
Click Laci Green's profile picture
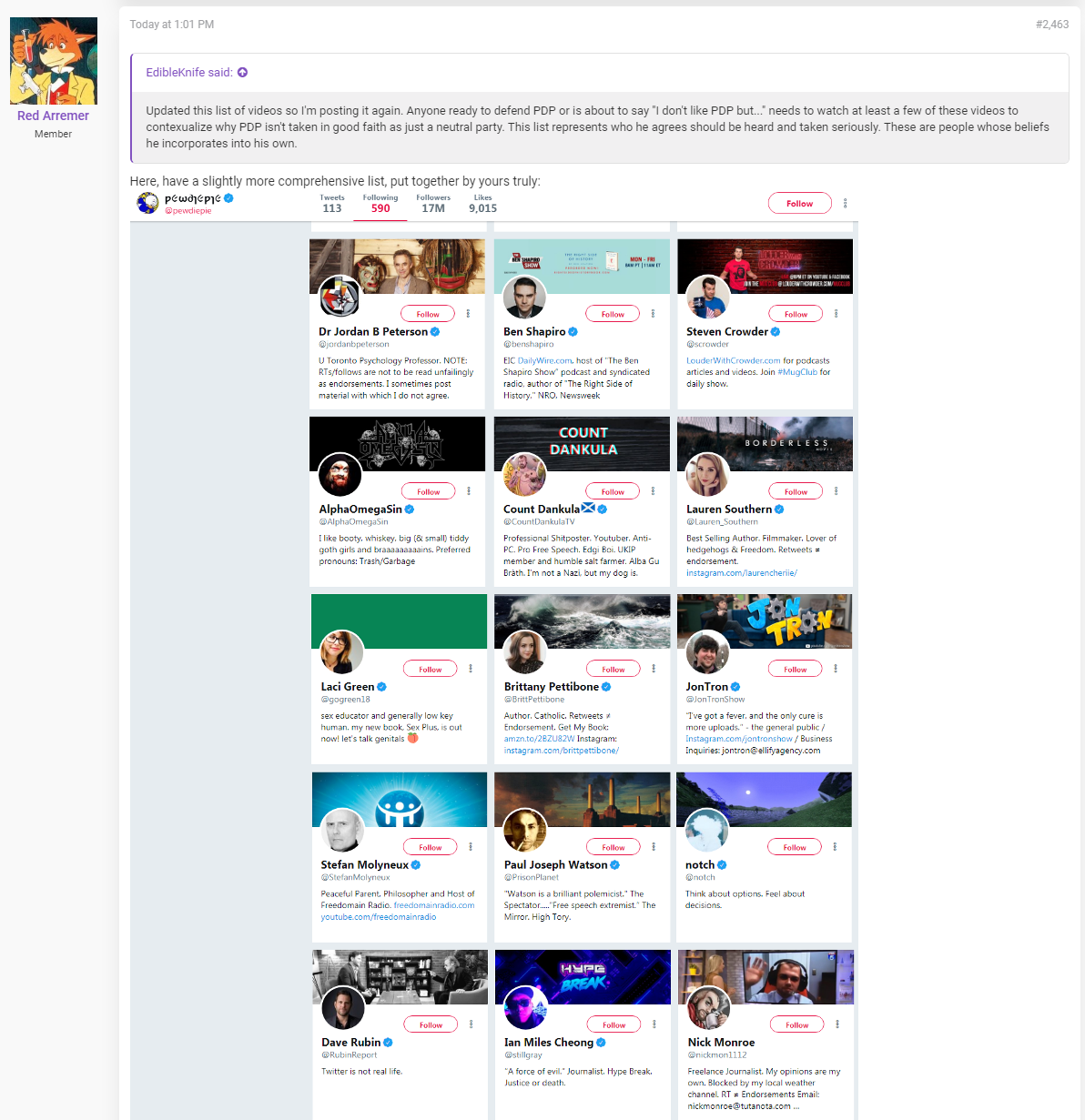pyautogui.click(x=342, y=651)
